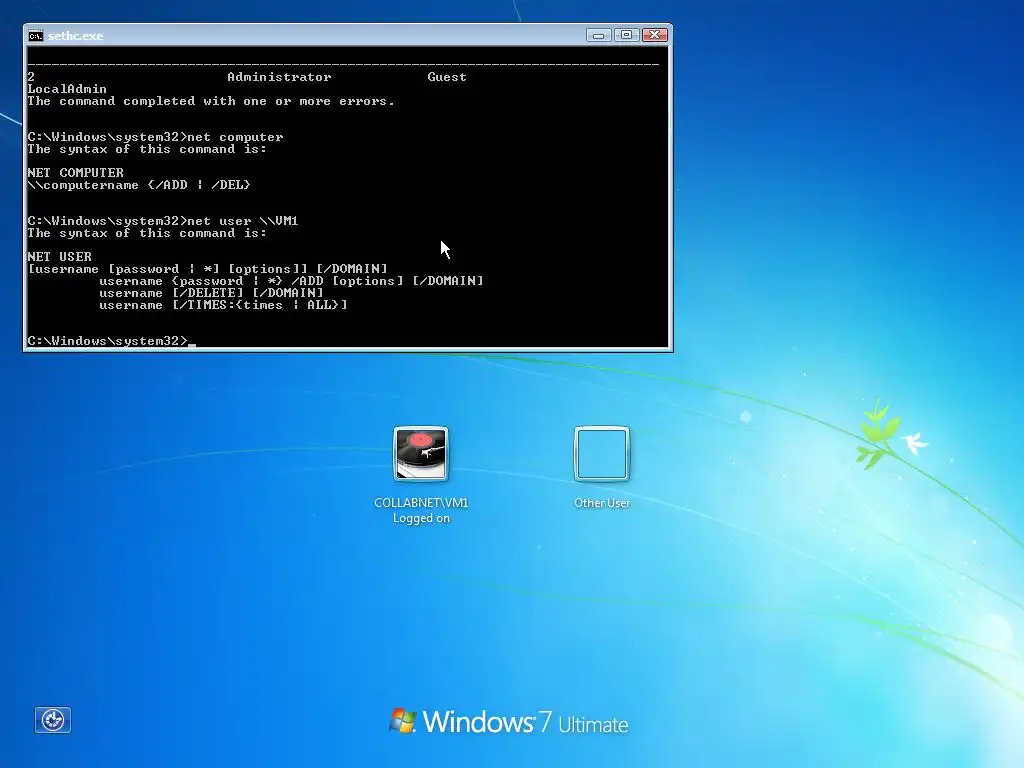The image size is (1024, 768).
Task: Click the 'Other User' label text
Action: [x=601, y=503]
